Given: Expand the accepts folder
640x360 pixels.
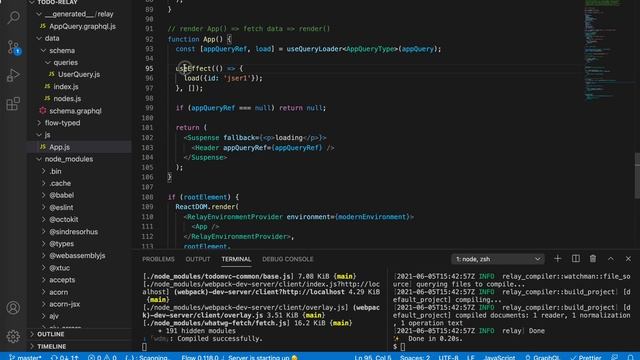Looking at the screenshot, I should click(x=62, y=280).
